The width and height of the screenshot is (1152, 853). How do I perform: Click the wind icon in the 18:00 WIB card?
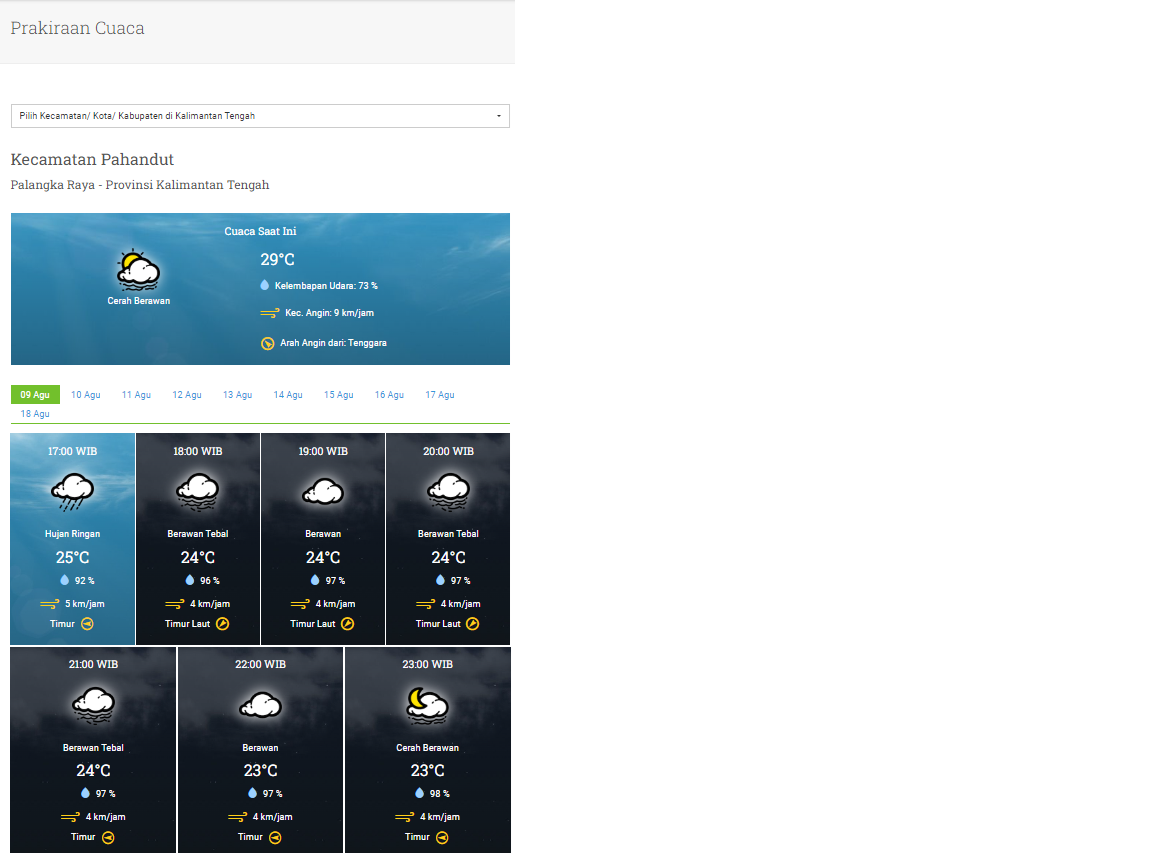175,604
